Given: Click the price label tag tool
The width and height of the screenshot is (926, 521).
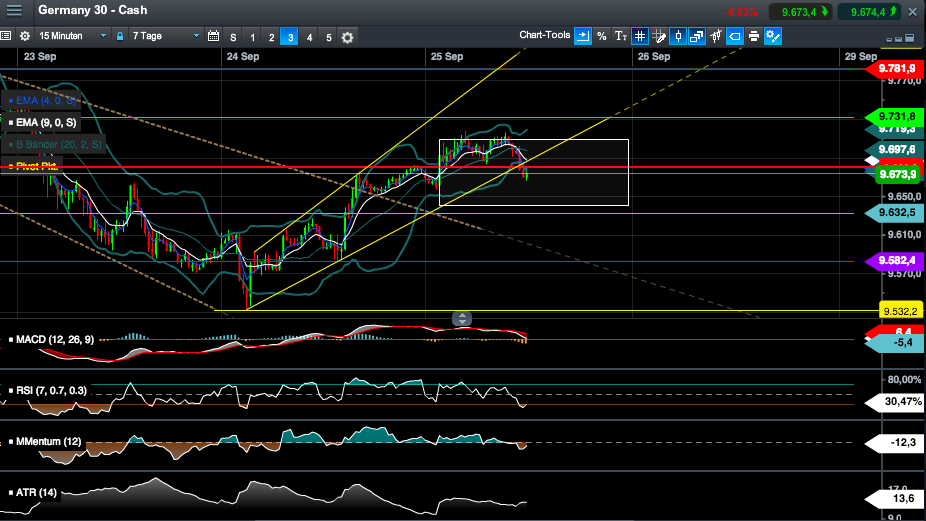Looking at the screenshot, I should 734,36.
